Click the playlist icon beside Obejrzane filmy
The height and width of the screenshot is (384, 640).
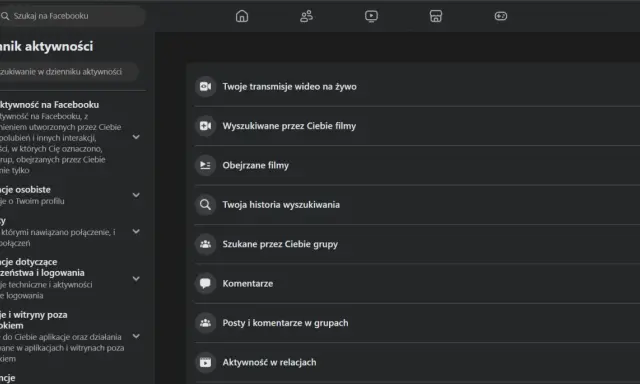click(x=205, y=165)
